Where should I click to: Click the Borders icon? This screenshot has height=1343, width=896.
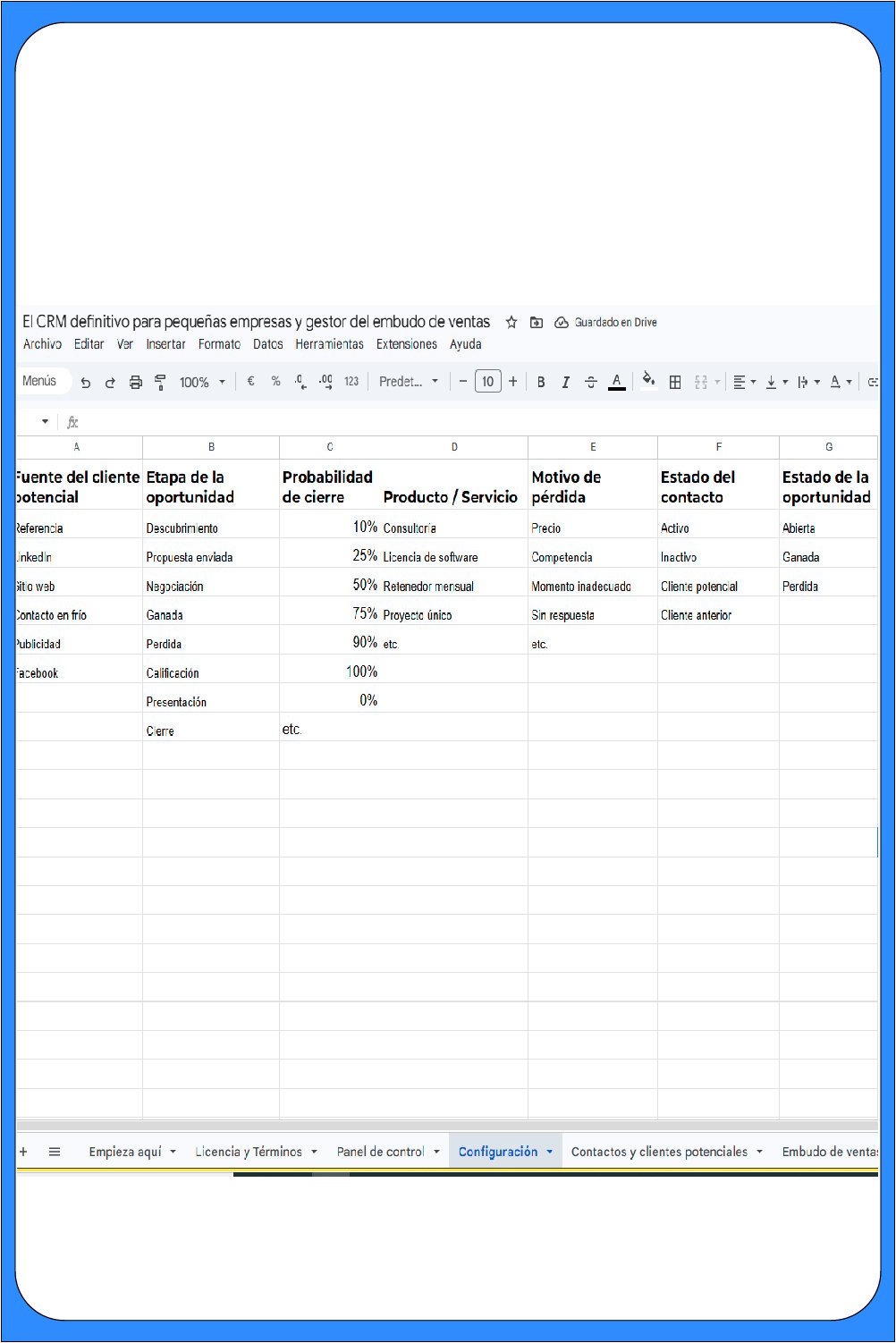pos(675,382)
